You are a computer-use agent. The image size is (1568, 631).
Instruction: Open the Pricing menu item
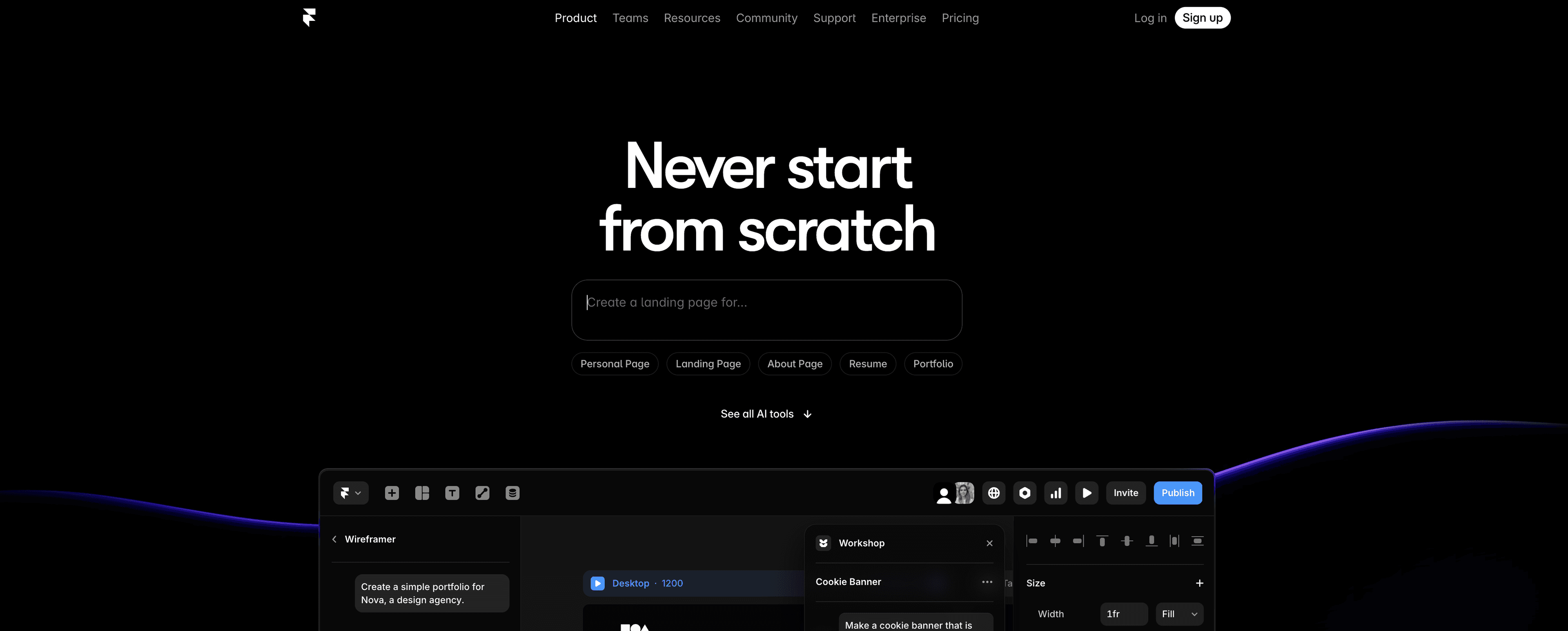[960, 18]
